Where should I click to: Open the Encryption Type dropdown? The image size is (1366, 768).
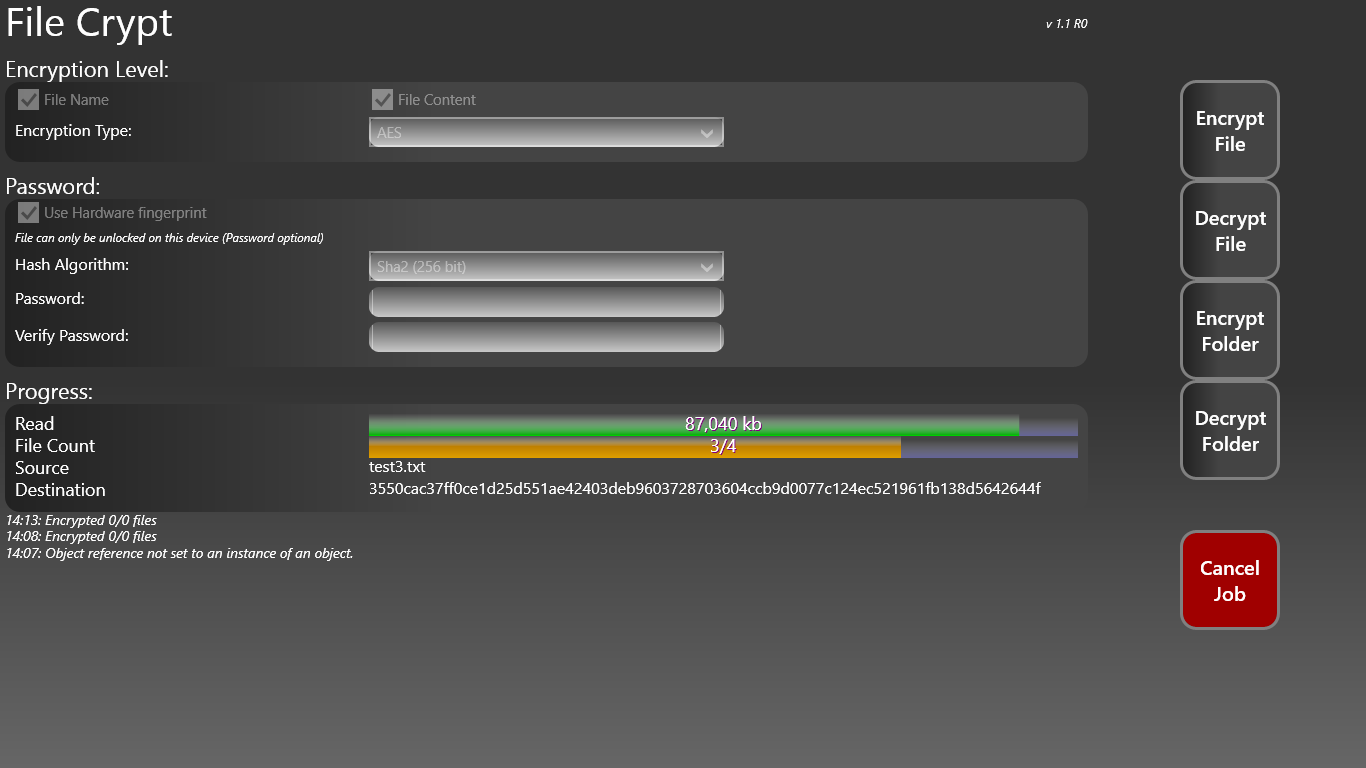coord(546,131)
